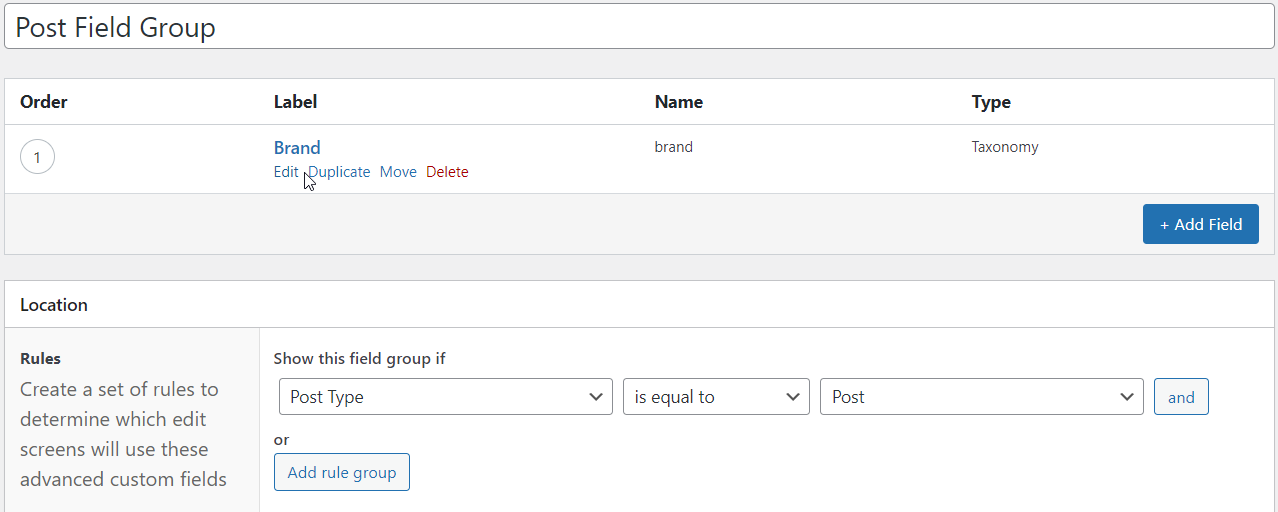1278x512 pixels.
Task: Click Edit under the Brand field
Action: pos(285,172)
